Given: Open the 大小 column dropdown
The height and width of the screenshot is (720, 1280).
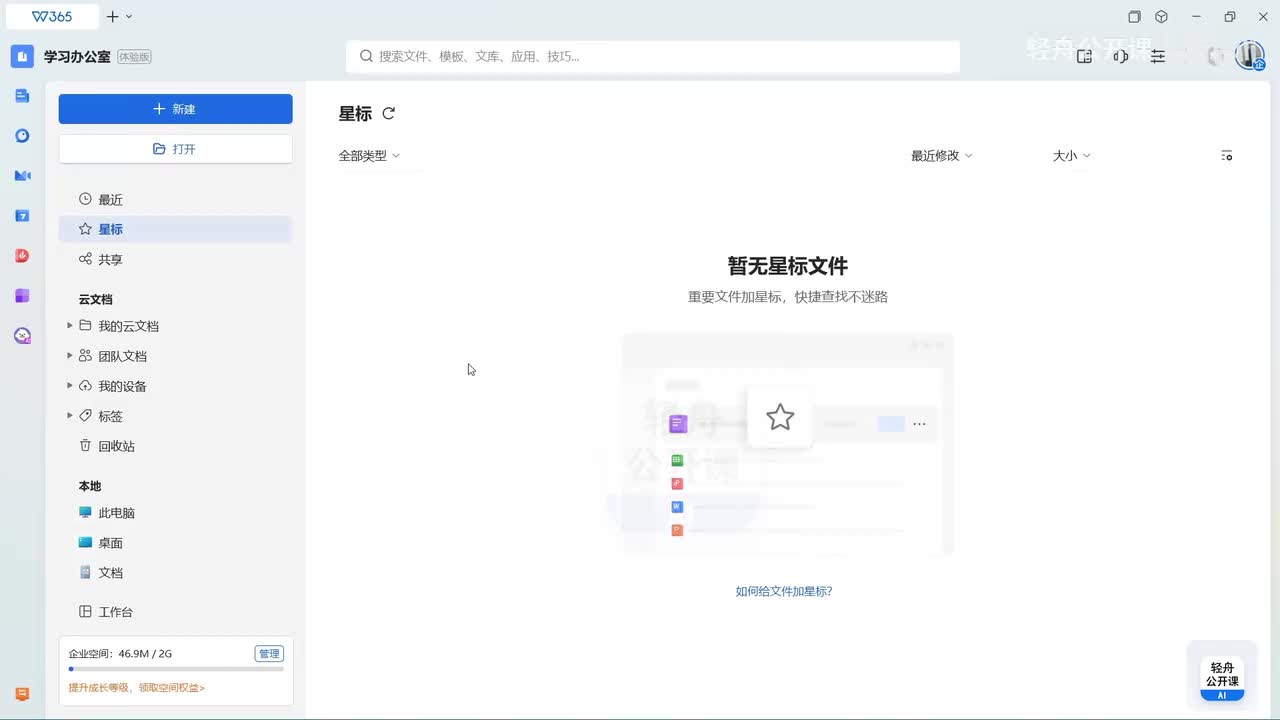Looking at the screenshot, I should coord(1072,156).
